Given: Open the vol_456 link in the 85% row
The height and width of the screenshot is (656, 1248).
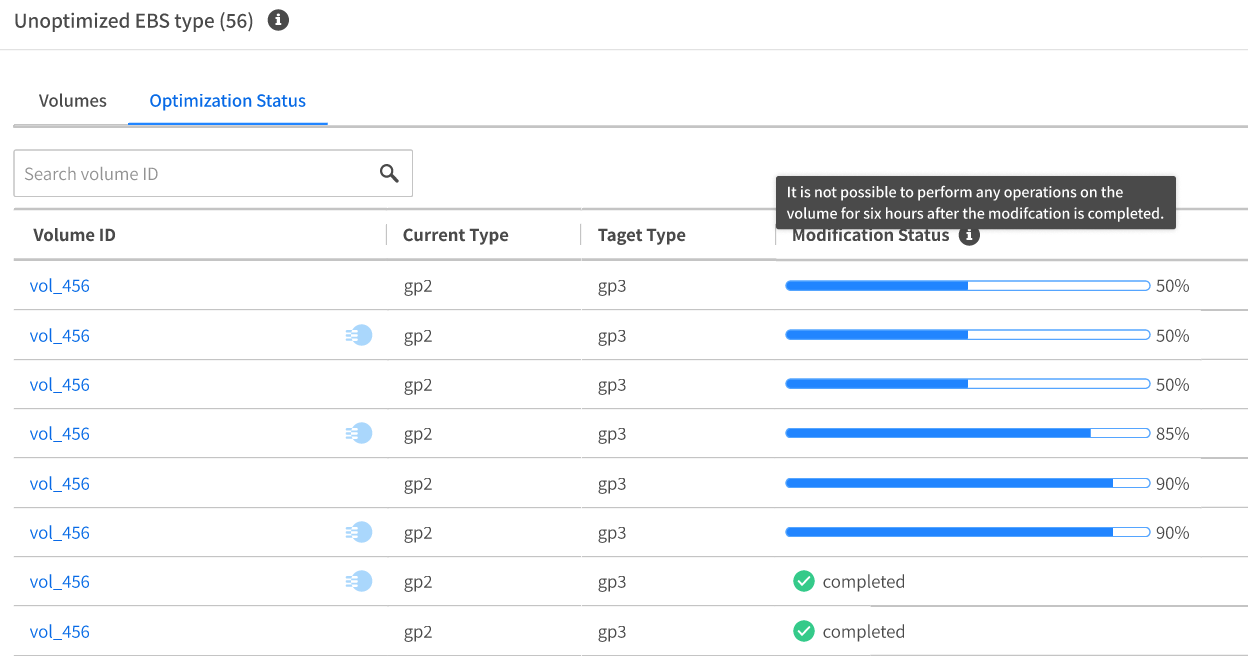Looking at the screenshot, I should [x=60, y=434].
